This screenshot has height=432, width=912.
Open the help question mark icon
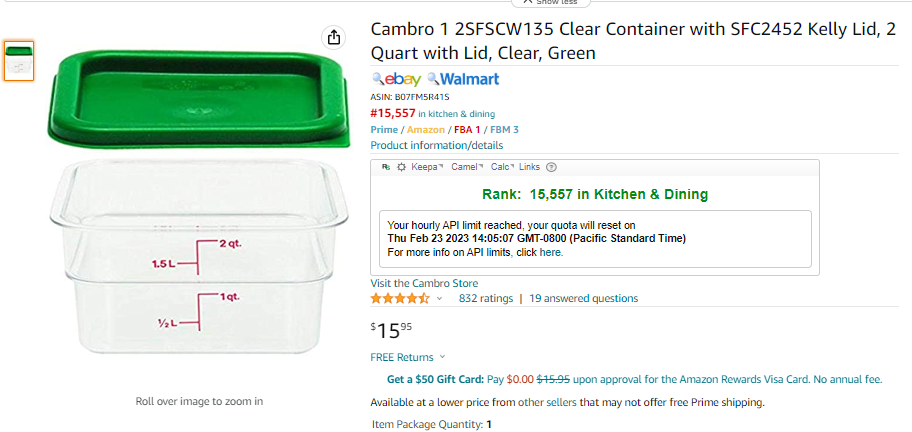pyautogui.click(x=551, y=167)
